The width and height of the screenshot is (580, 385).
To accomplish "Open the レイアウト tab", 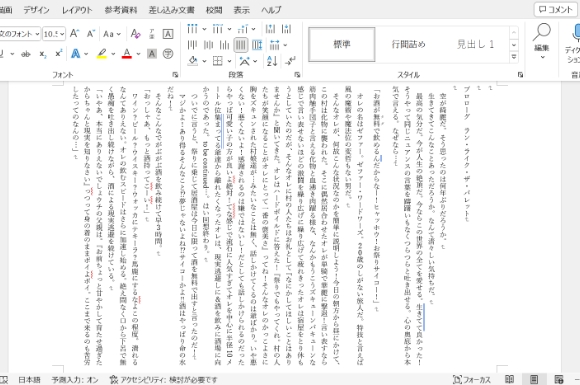I will point(77,10).
